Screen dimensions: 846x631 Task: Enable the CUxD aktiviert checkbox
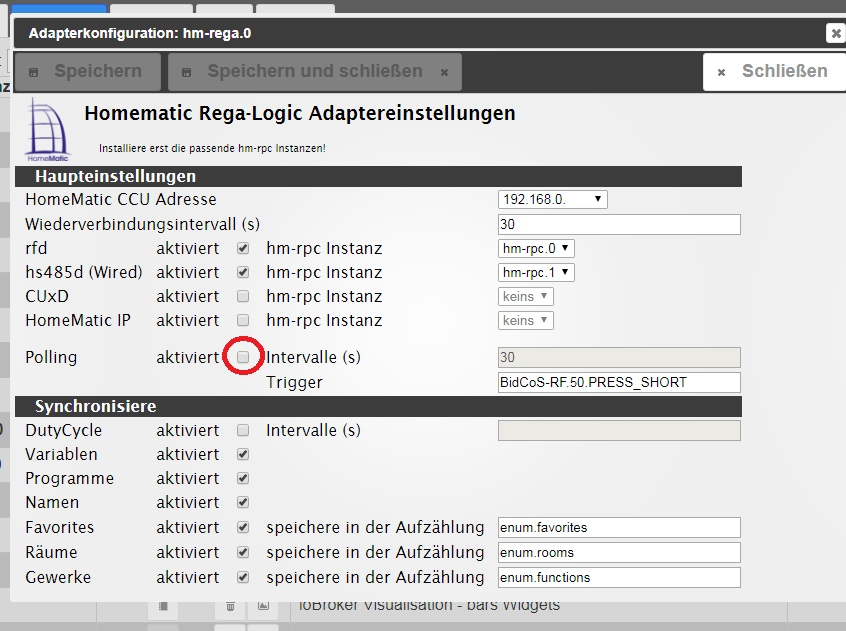(x=243, y=296)
